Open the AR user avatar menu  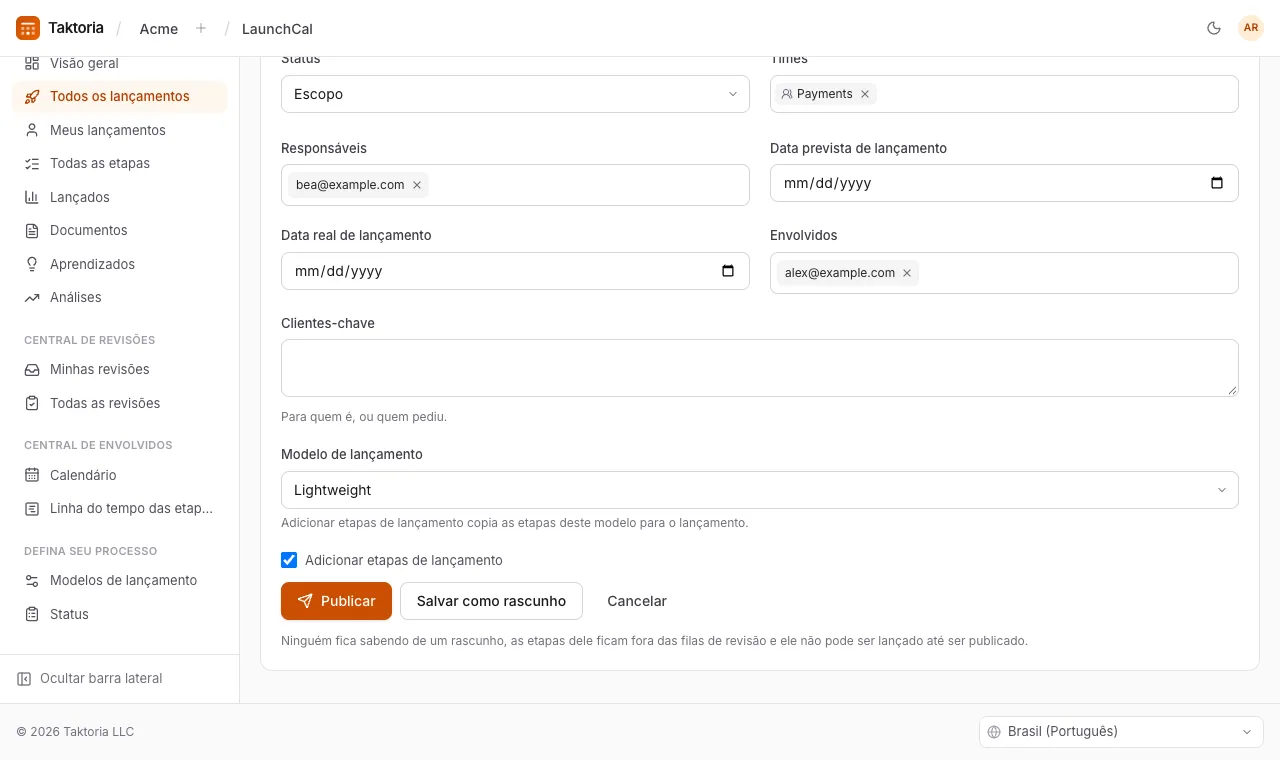pos(1251,28)
